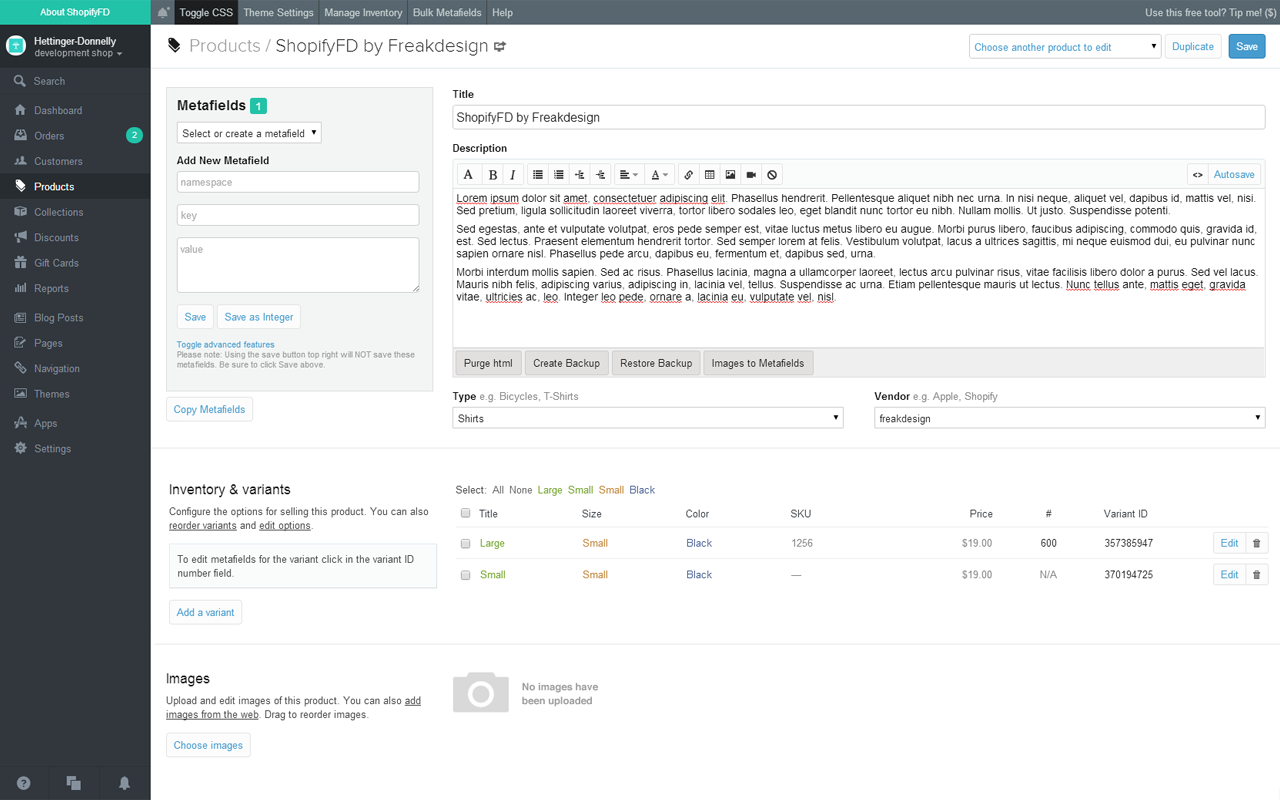Image resolution: width=1280 pixels, height=800 pixels.
Task: Click the bulleted list icon
Action: click(538, 175)
